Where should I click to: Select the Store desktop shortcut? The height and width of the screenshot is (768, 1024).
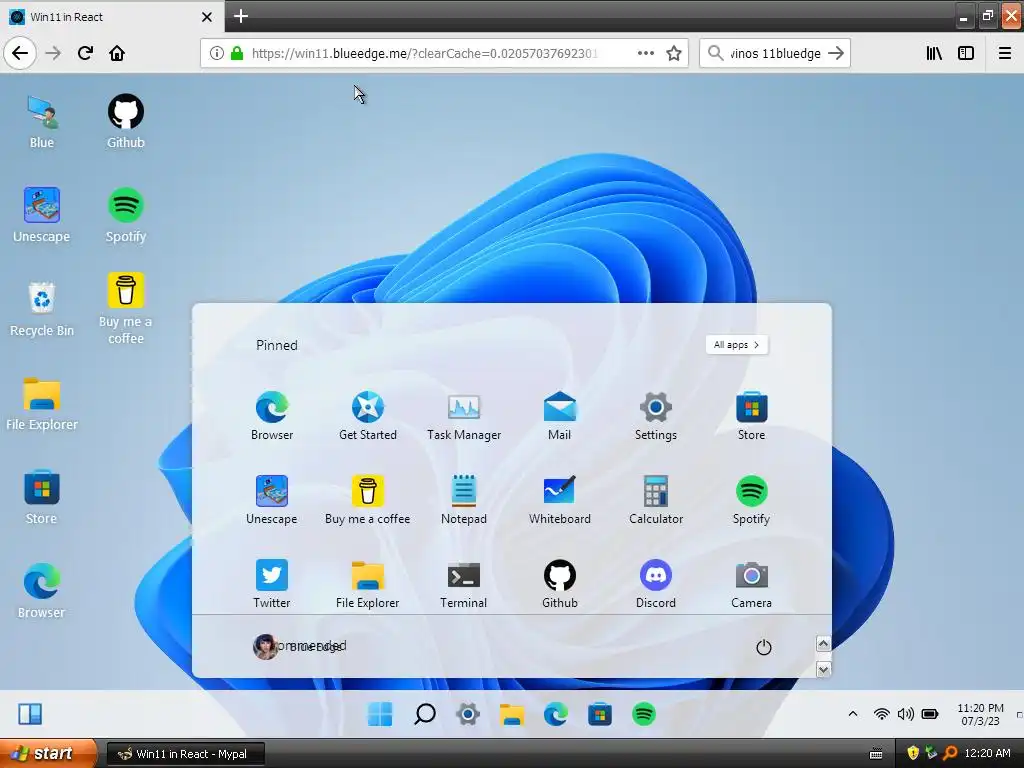click(x=42, y=498)
